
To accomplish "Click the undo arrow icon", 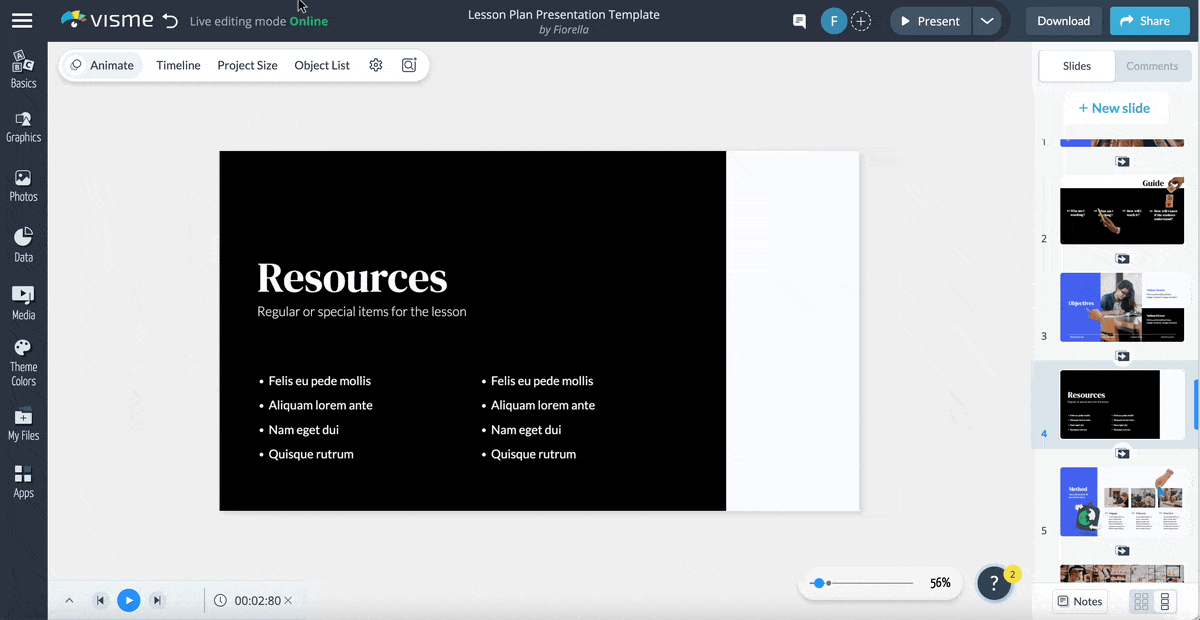I will point(170,21).
